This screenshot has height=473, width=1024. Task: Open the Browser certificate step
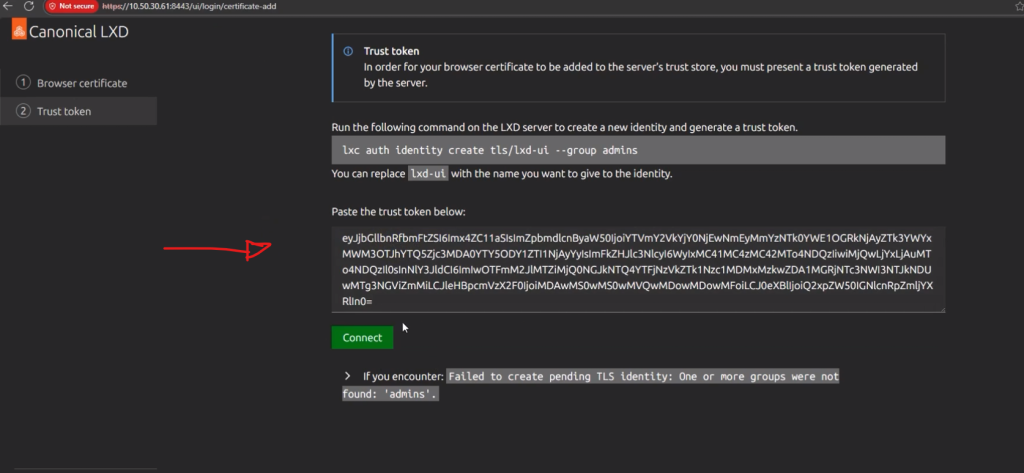82,83
